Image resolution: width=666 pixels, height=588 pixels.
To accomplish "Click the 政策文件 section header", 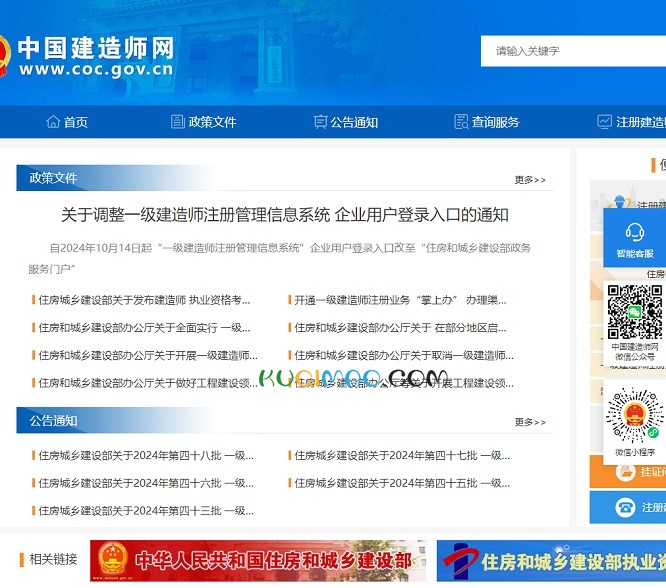I will coord(53,178).
